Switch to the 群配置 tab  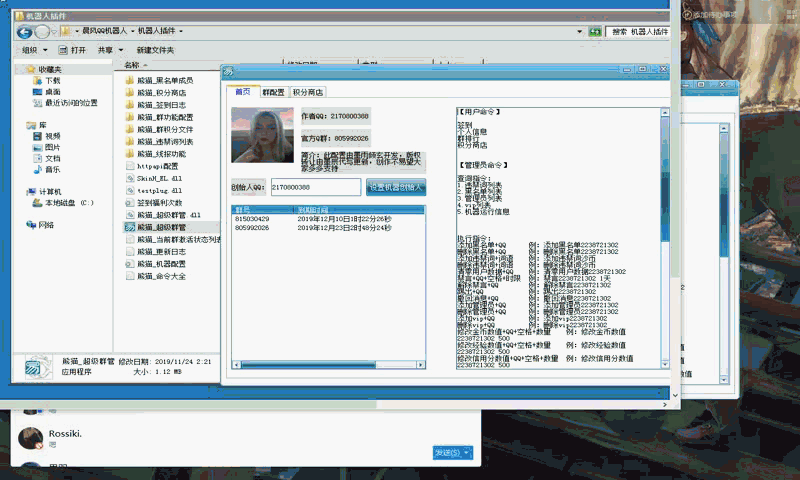(273, 92)
